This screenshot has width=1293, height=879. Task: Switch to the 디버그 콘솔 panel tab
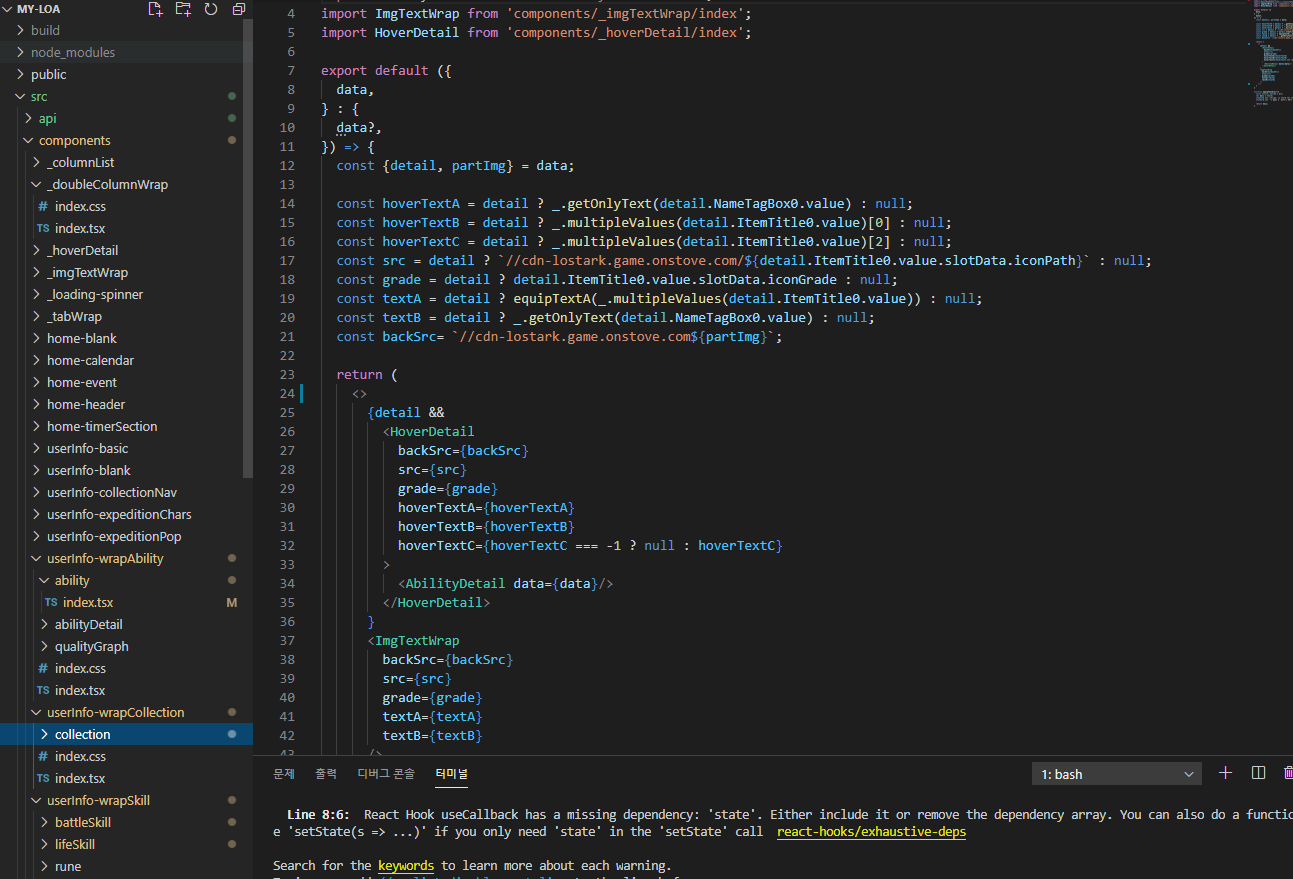386,774
